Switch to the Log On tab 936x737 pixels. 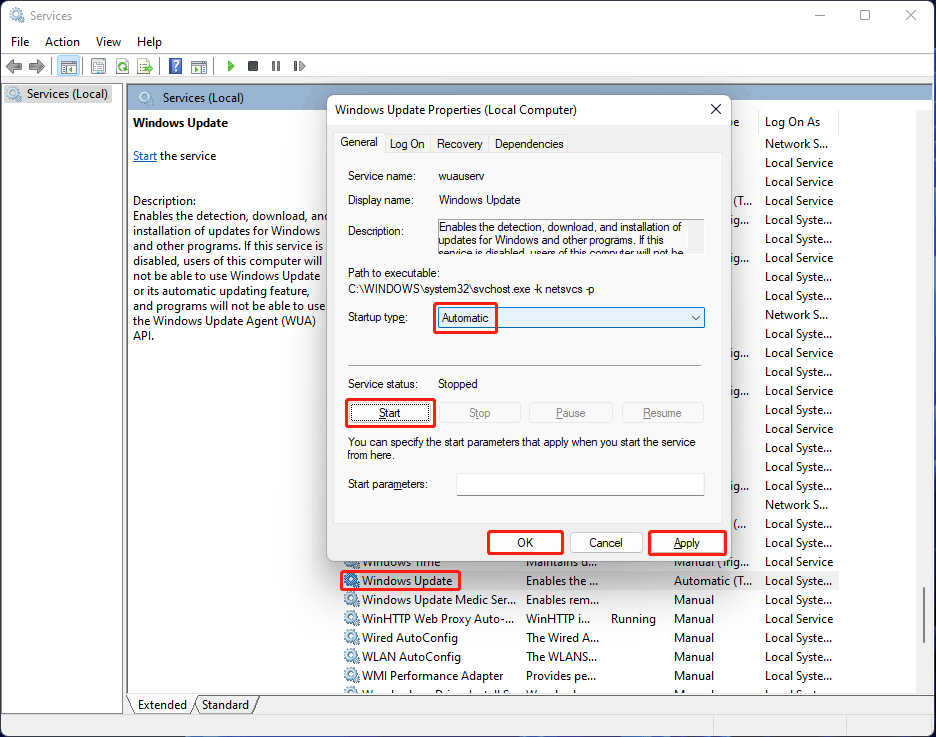tap(407, 144)
